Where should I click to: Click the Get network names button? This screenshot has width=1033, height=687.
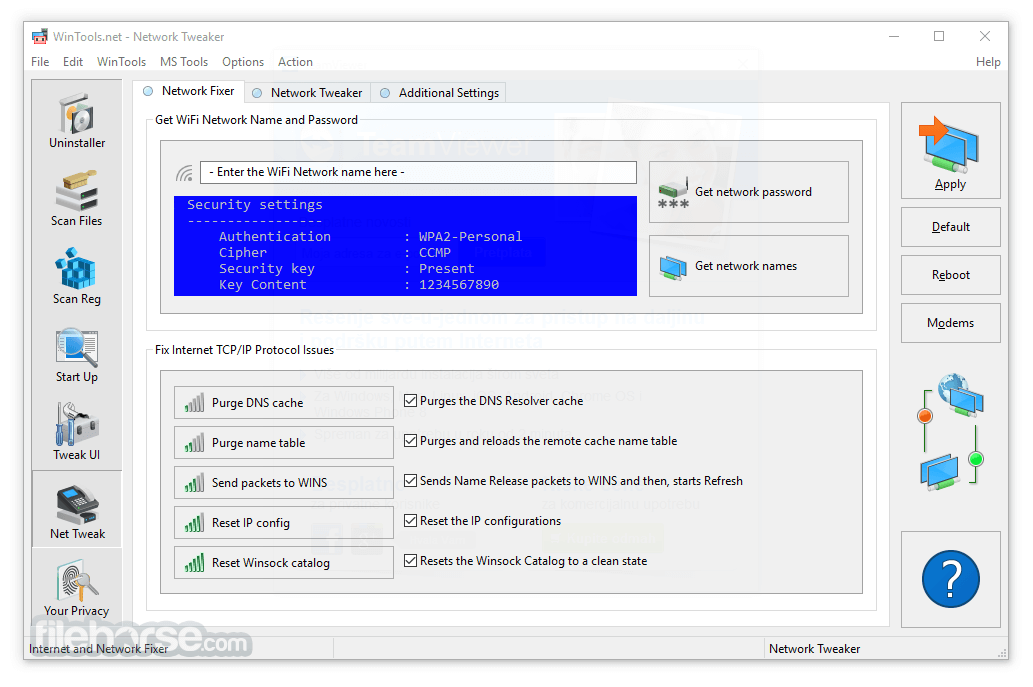coord(748,266)
